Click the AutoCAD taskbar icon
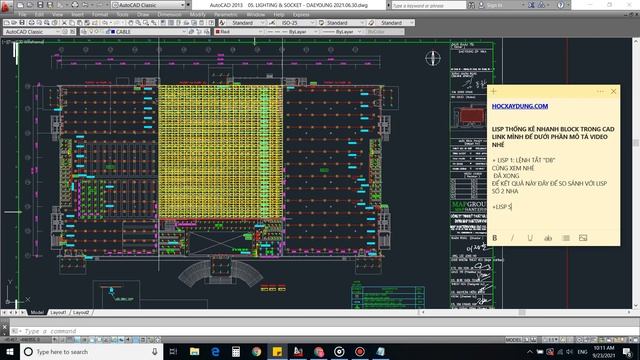The height and width of the screenshot is (360, 640). pos(298,351)
